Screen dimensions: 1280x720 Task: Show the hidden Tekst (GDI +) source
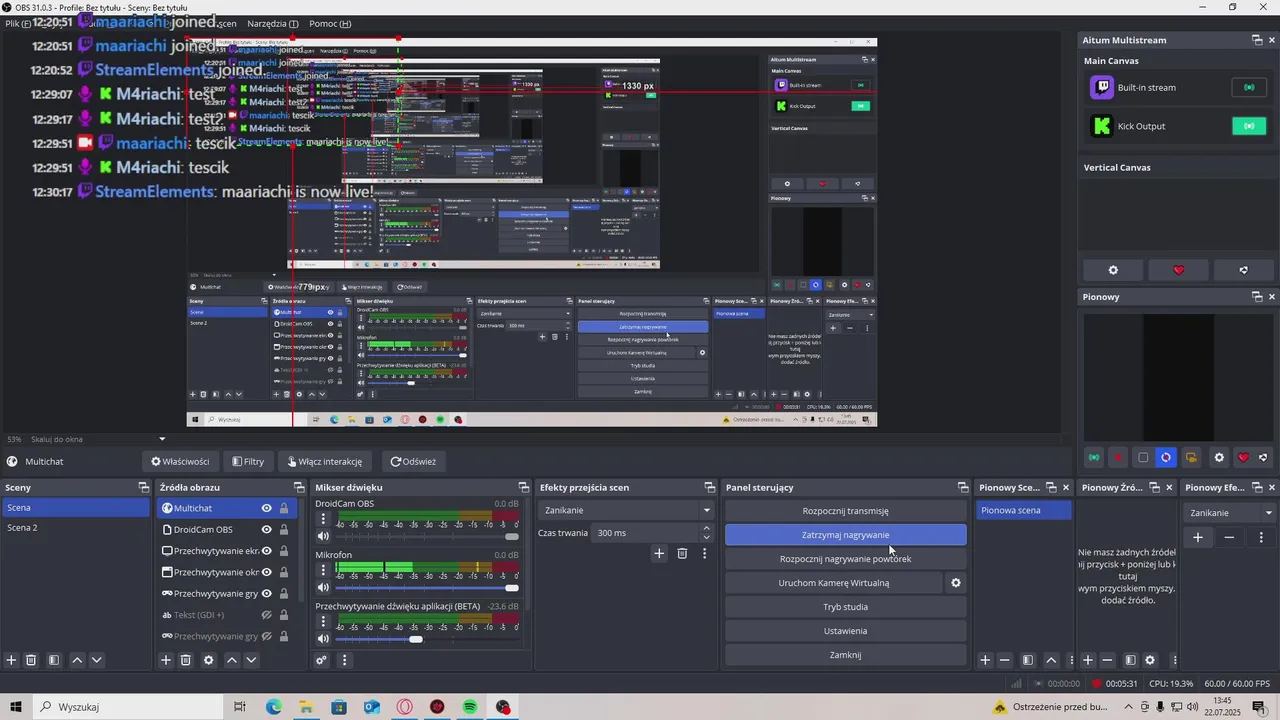(x=266, y=615)
